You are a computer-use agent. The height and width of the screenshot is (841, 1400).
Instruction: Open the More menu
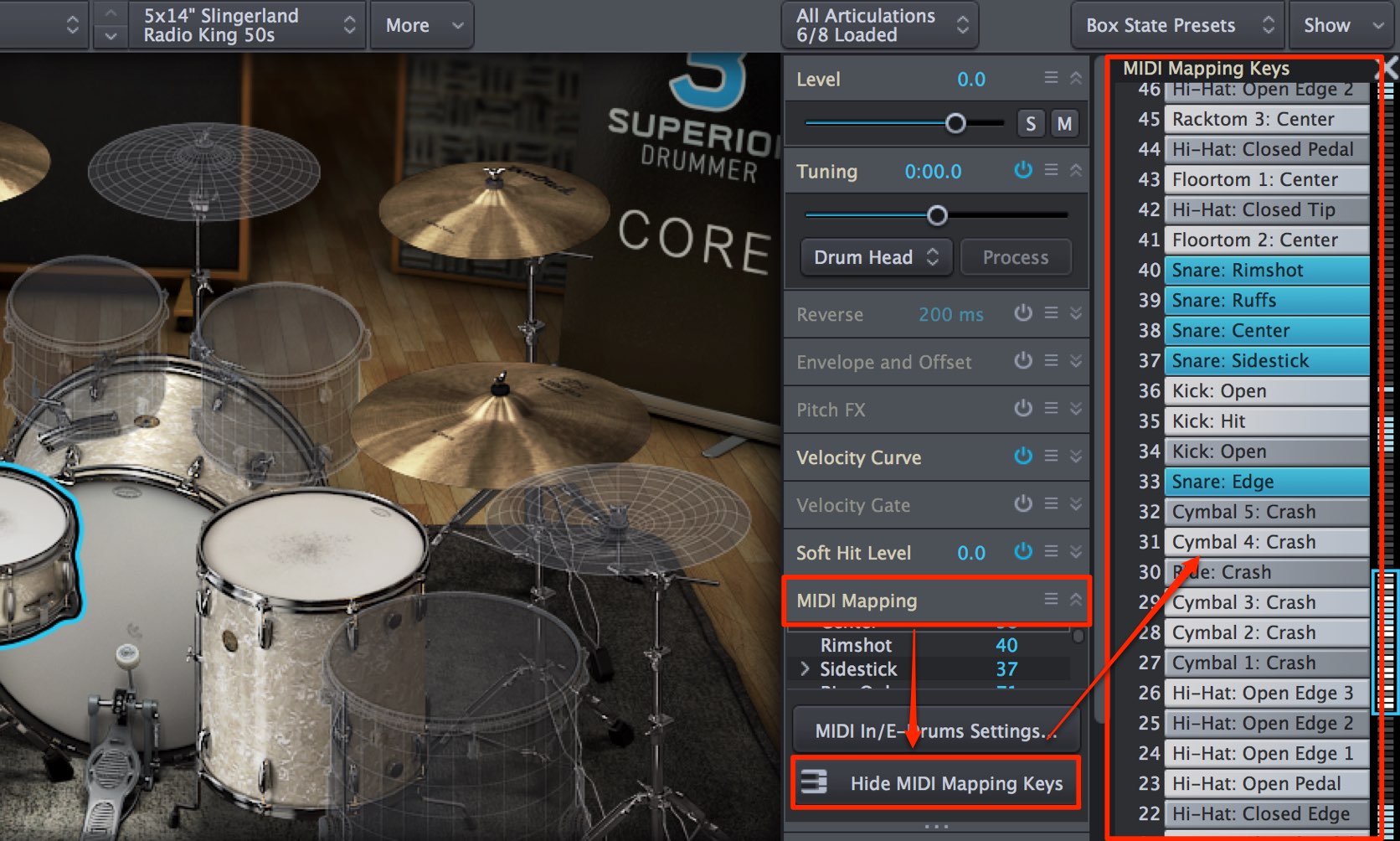[422, 25]
